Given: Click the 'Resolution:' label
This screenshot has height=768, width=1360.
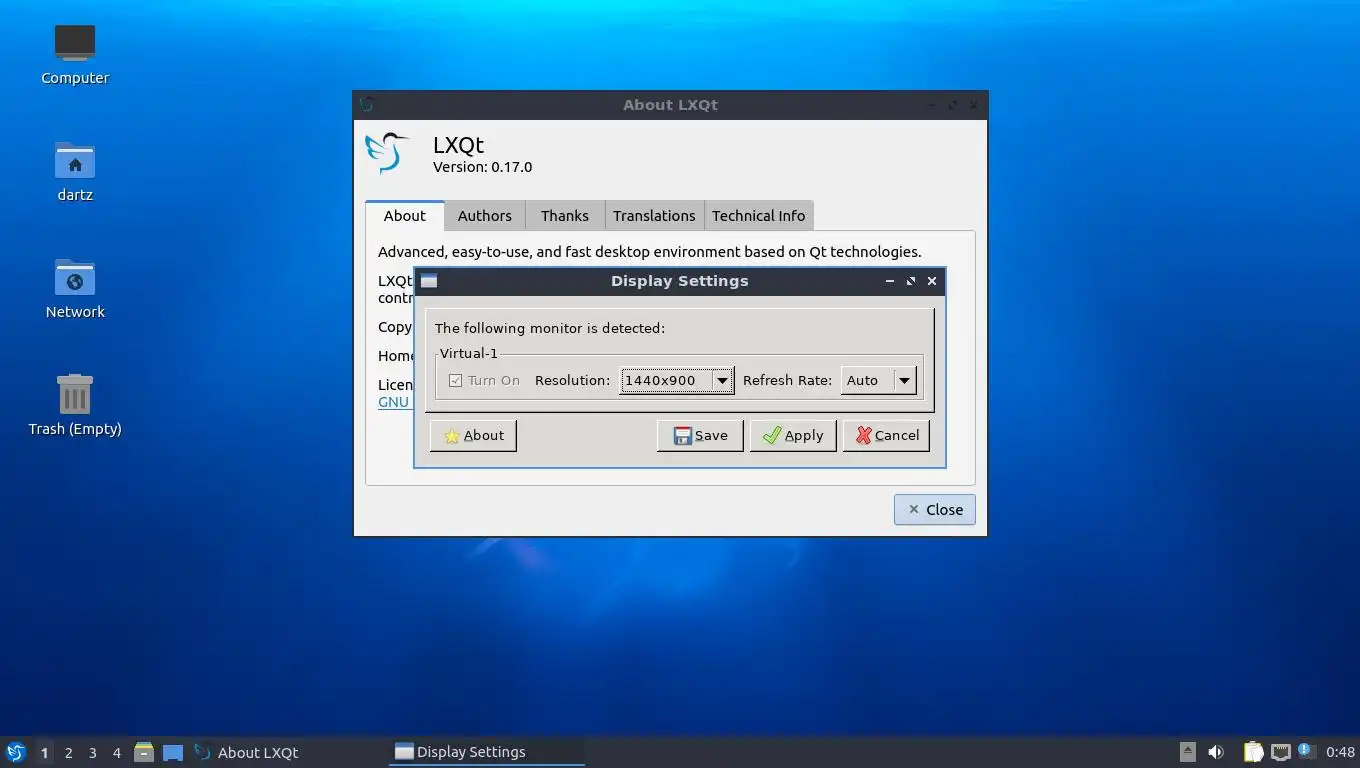Looking at the screenshot, I should pos(572,380).
